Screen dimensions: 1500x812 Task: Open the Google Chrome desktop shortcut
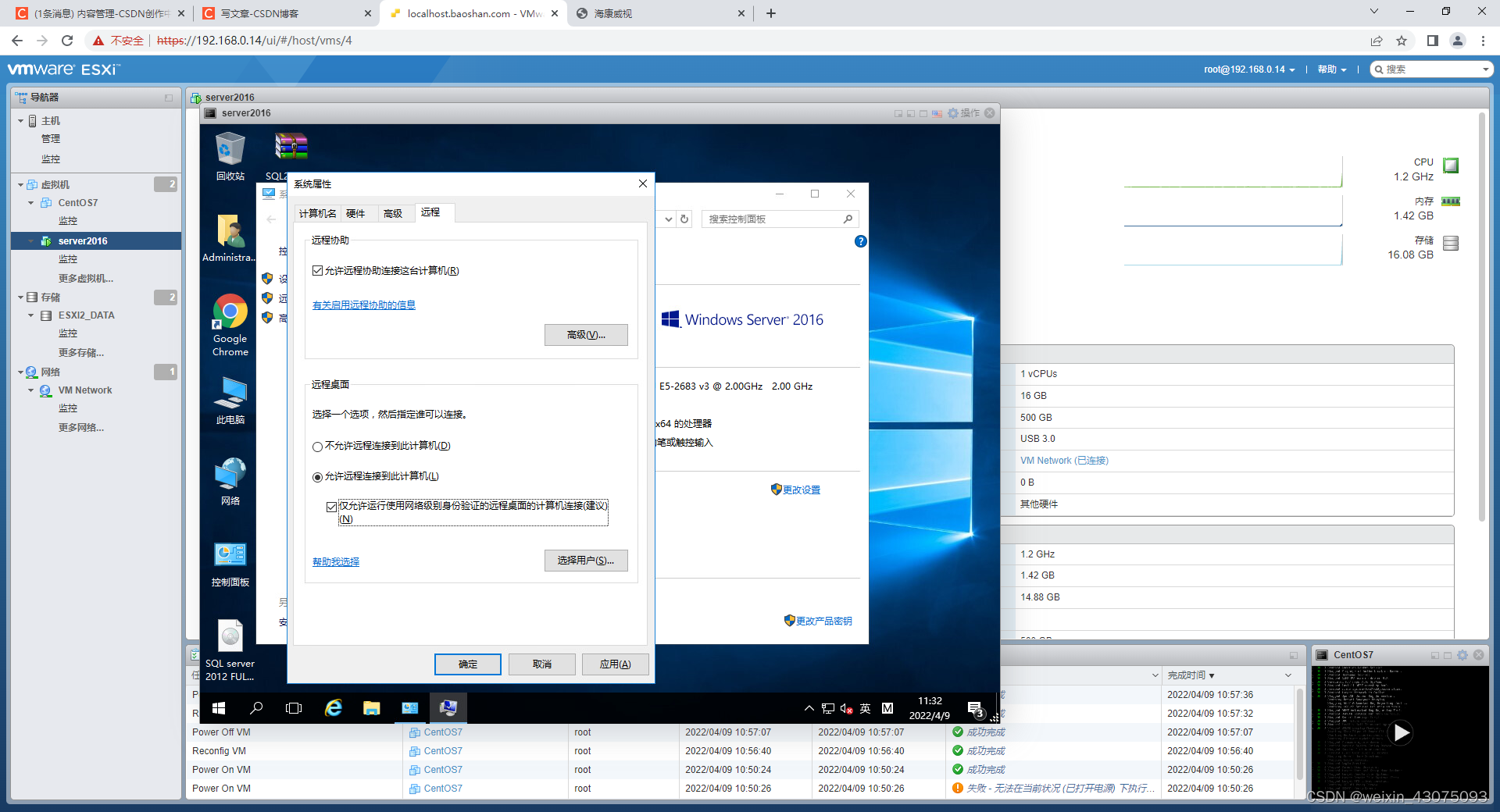(x=230, y=325)
